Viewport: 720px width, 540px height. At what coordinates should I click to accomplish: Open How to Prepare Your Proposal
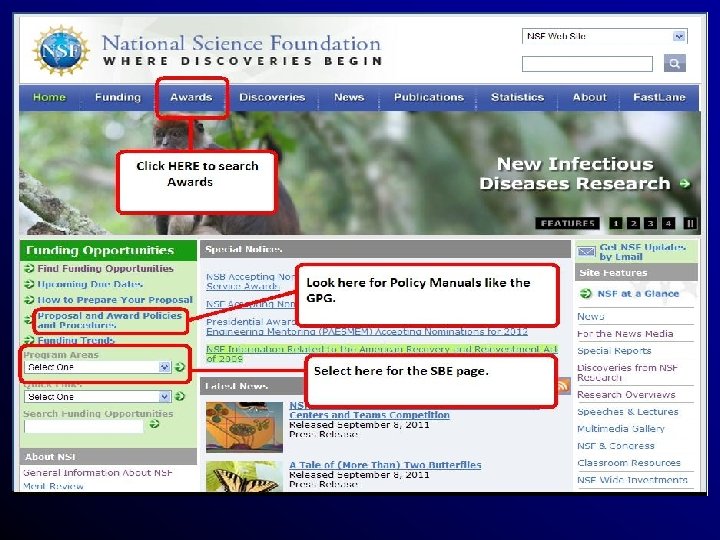115,300
